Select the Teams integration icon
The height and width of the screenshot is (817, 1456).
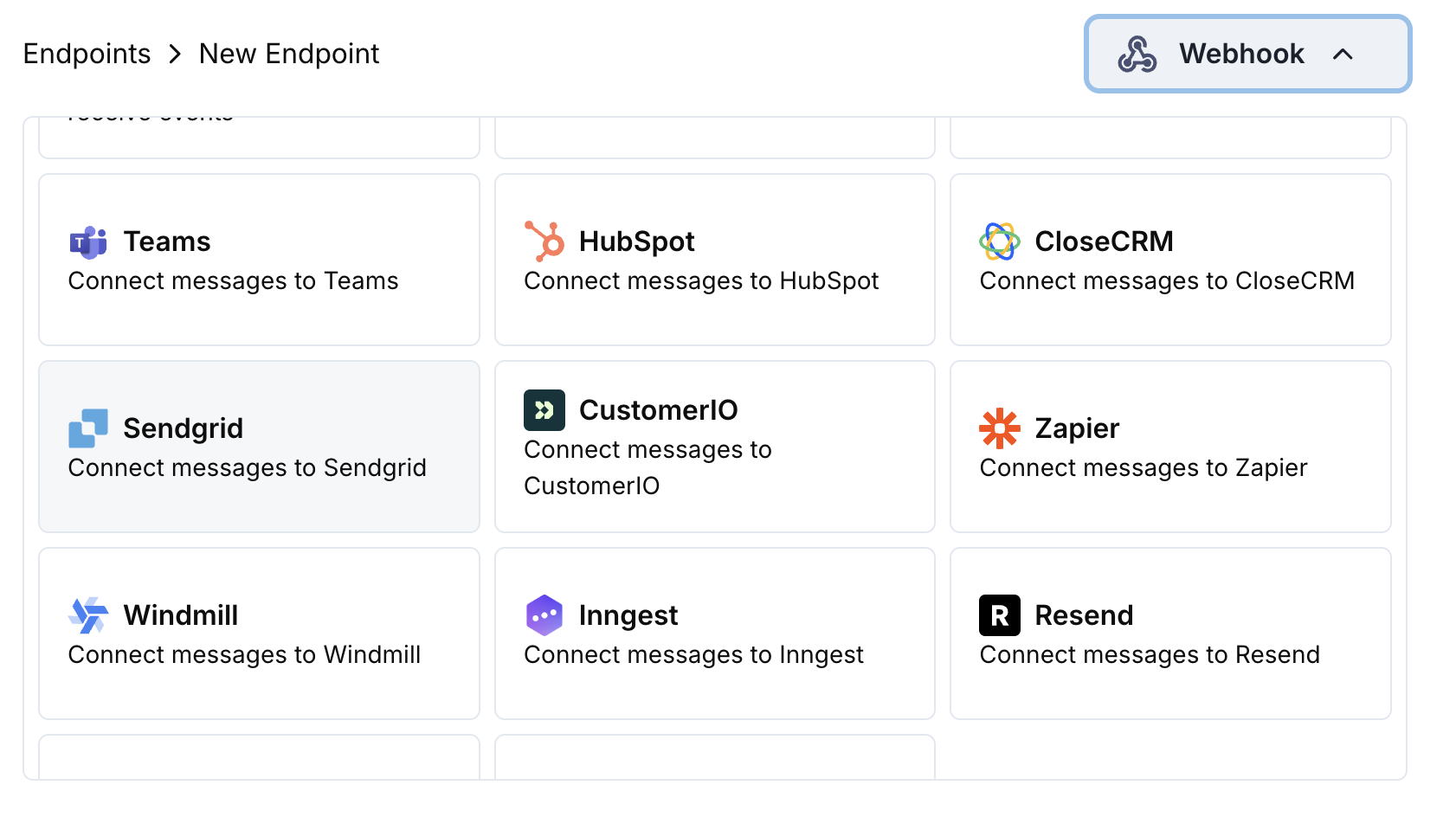(87, 241)
